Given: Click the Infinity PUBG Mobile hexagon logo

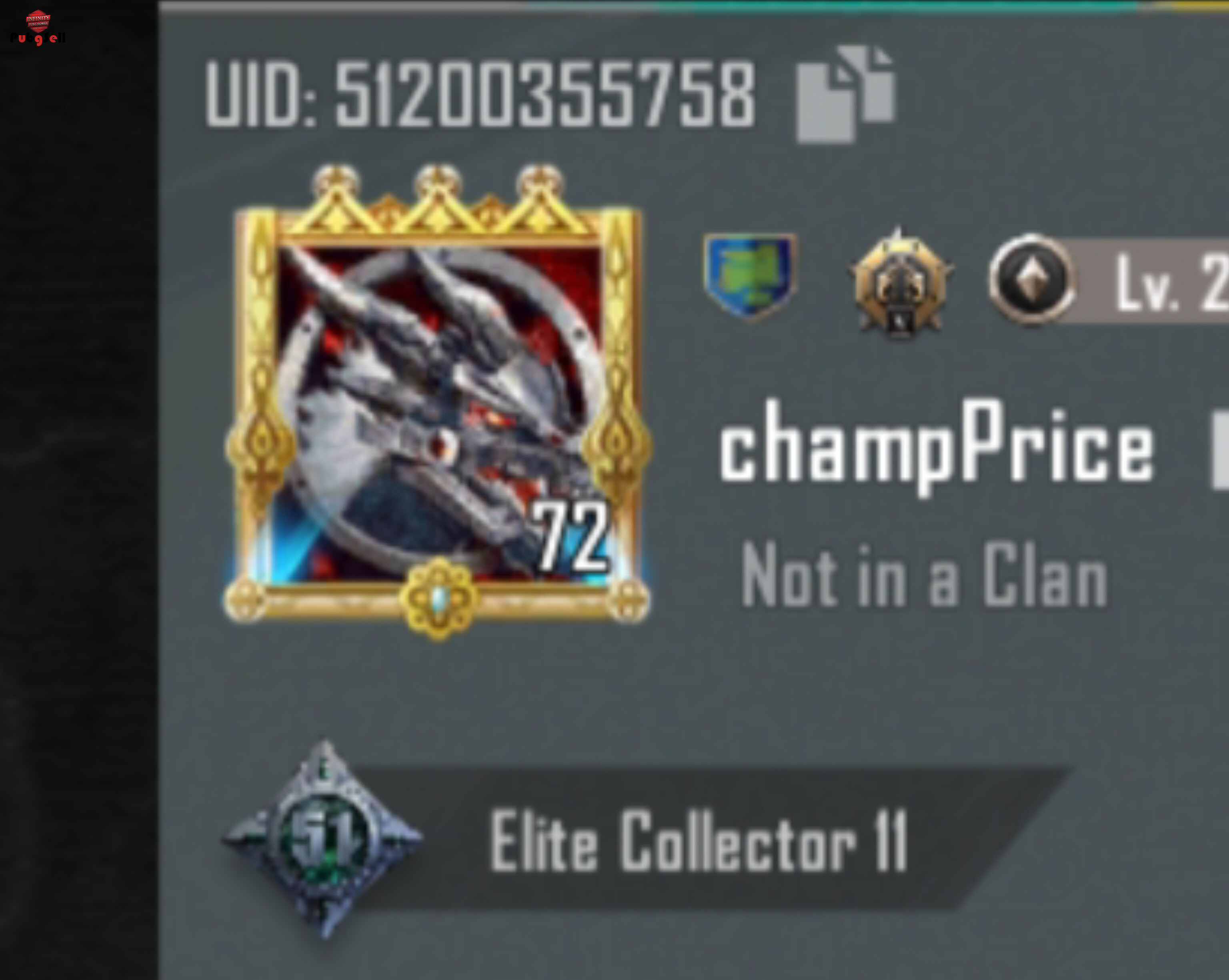Looking at the screenshot, I should click(x=38, y=21).
